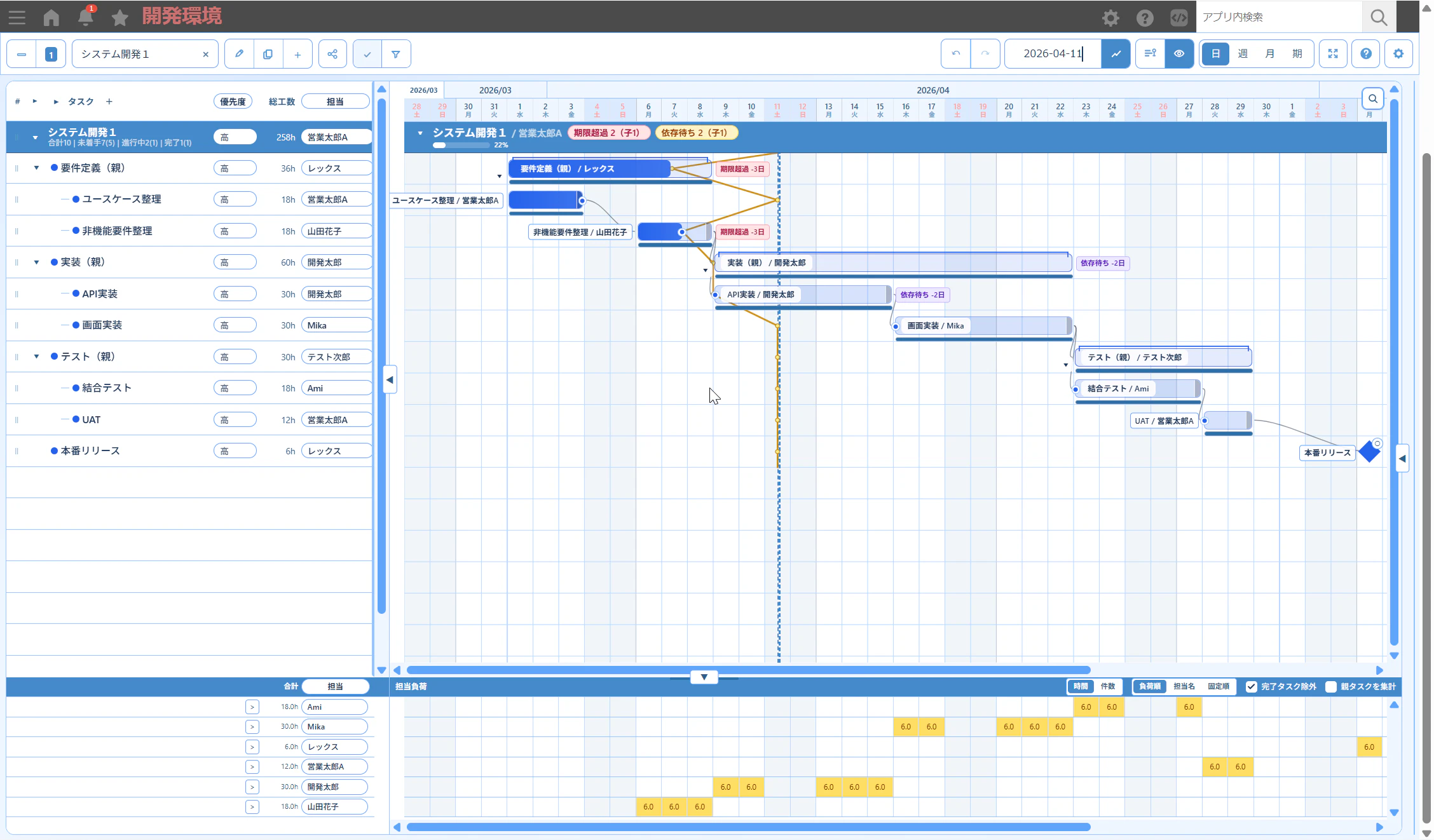
Task: Add a new project with plus icon
Action: click(297, 54)
